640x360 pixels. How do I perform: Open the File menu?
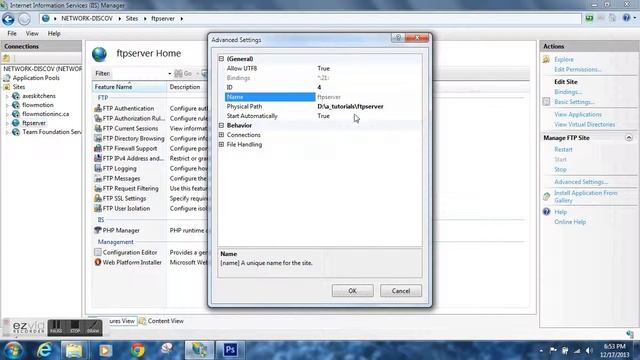(12, 33)
